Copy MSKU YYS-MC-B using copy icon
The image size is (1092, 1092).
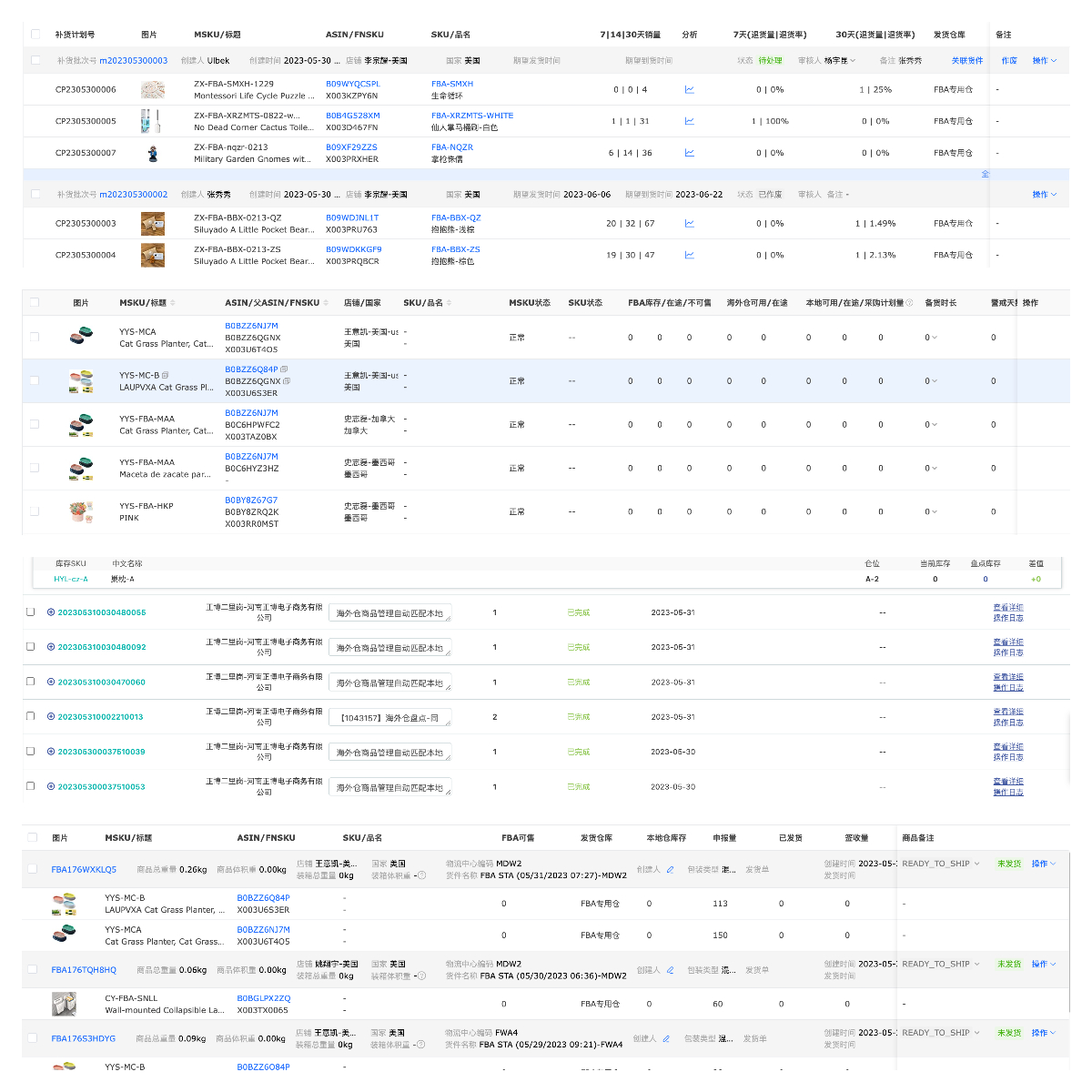[x=165, y=375]
